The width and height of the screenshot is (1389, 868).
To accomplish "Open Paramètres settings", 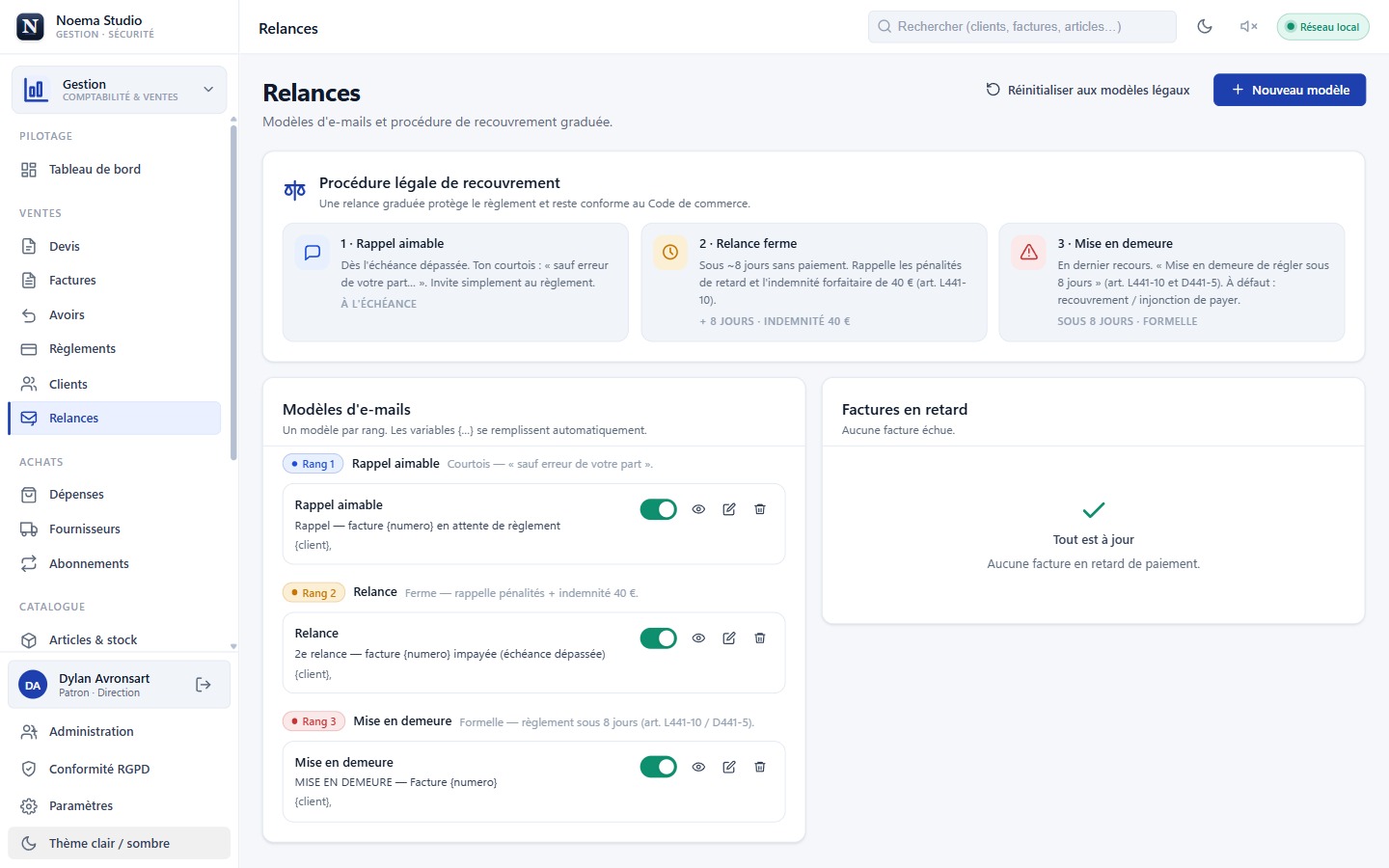I will point(119,806).
